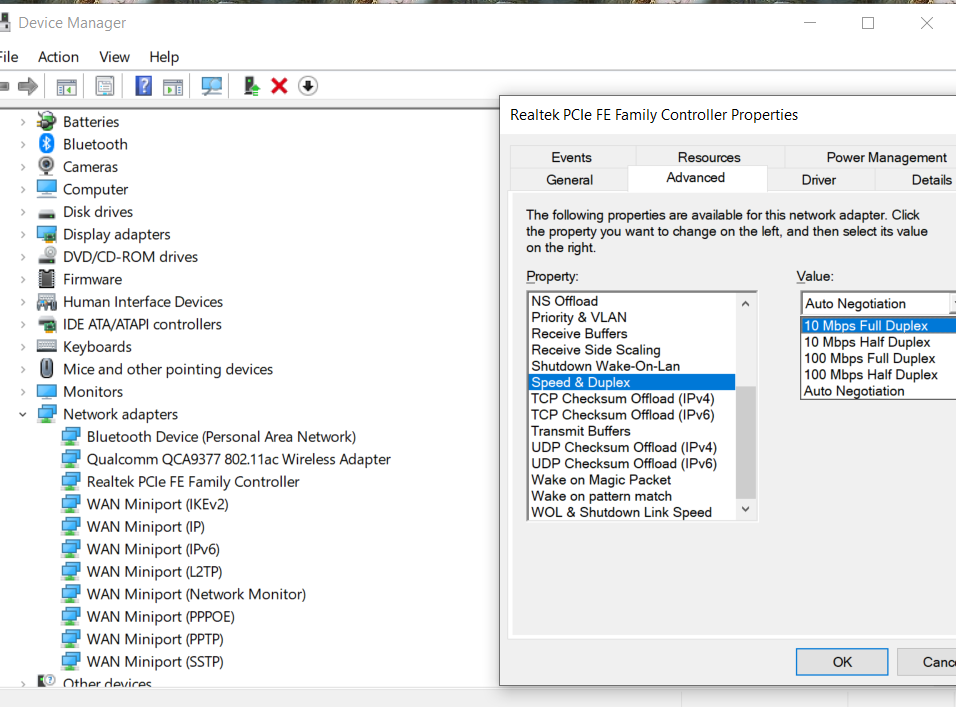This screenshot has width=956, height=707.
Task: Expand the Display adapters category
Action: 22,234
